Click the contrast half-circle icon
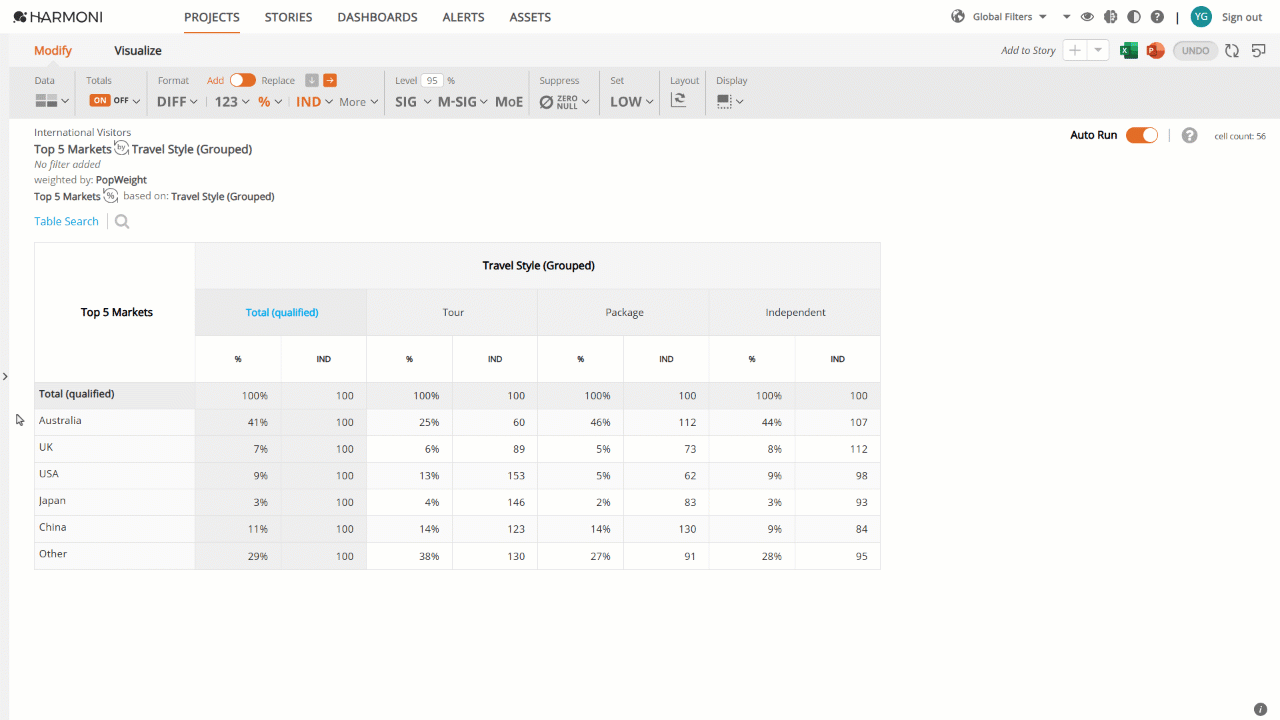The width and height of the screenshot is (1280, 720). click(1133, 17)
